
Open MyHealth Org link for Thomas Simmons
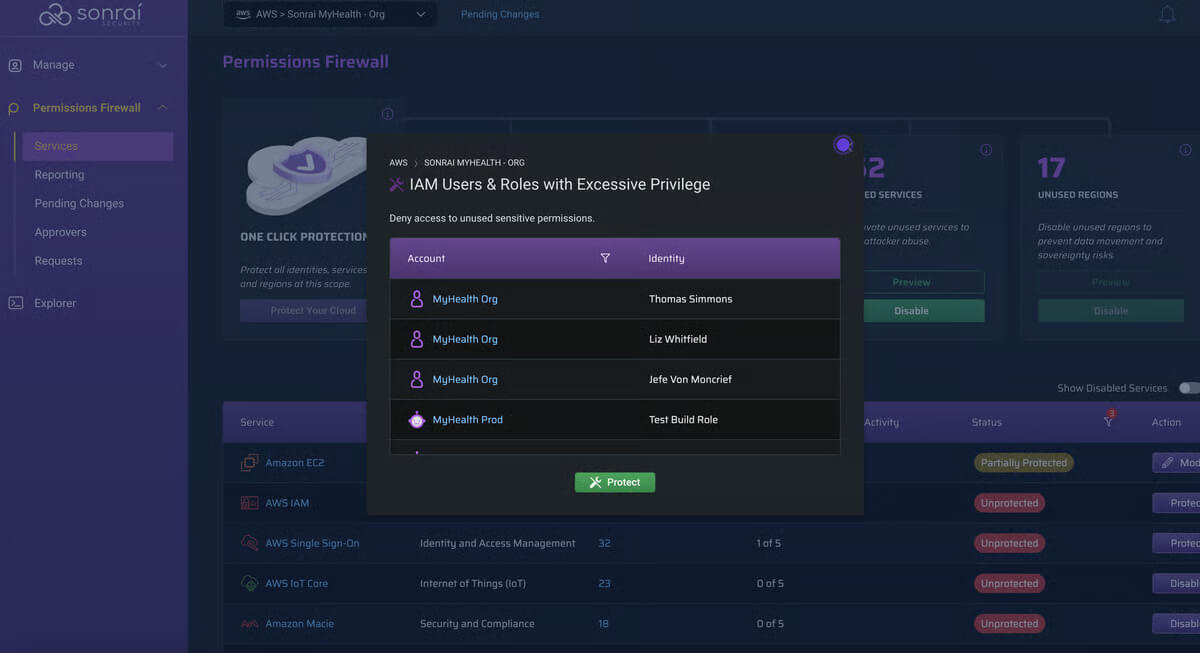[465, 299]
